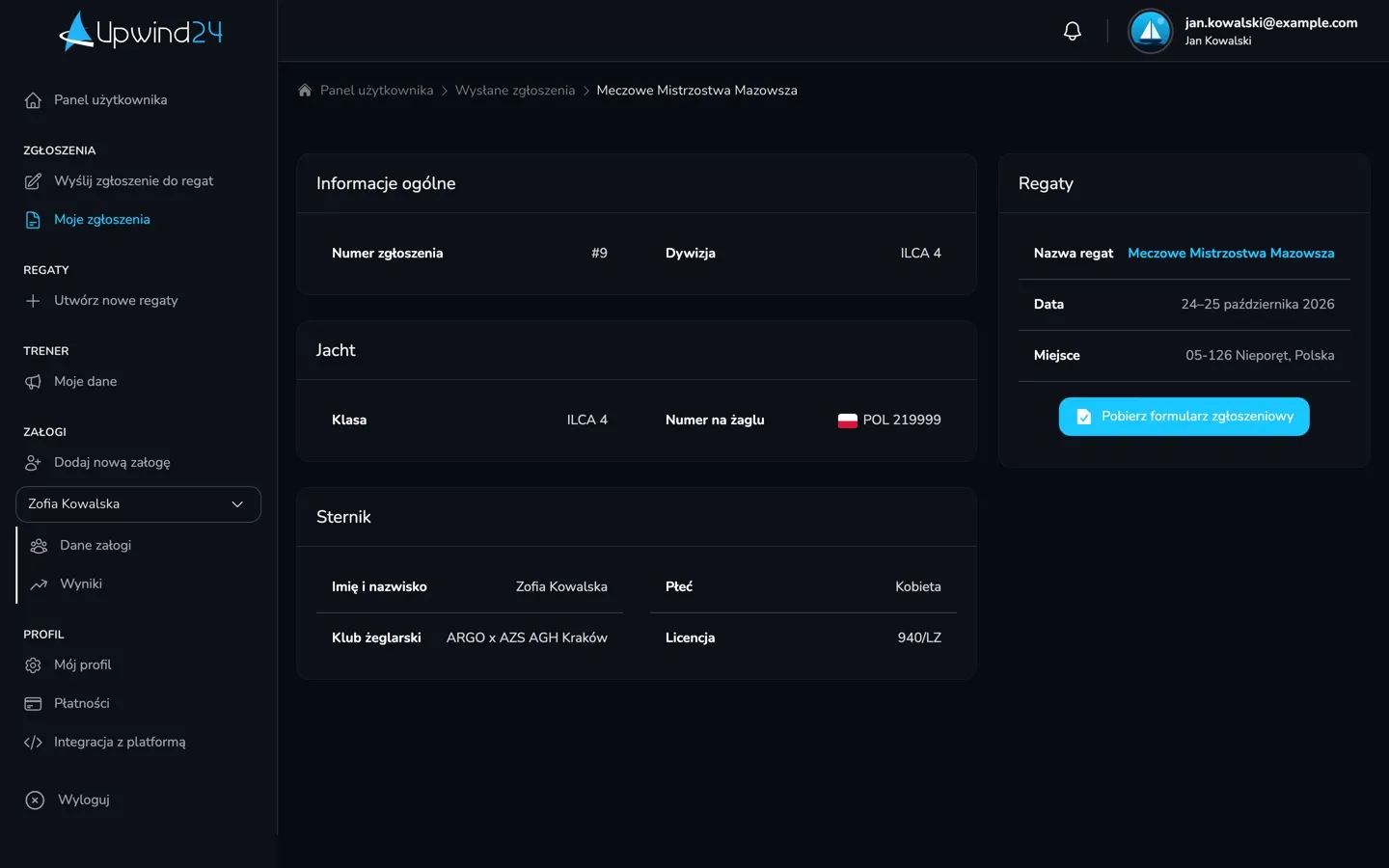This screenshot has width=1389, height=868.
Task: Go to Wysłane zgłoszenia breadcrumb
Action: 515,90
